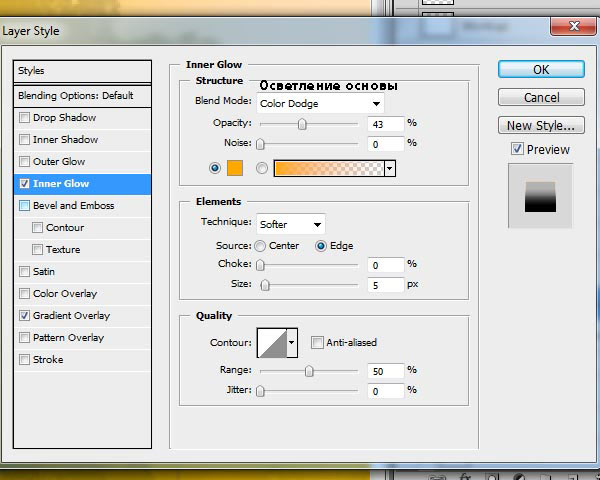Select the Pattern Overlay effect row

tap(82, 338)
